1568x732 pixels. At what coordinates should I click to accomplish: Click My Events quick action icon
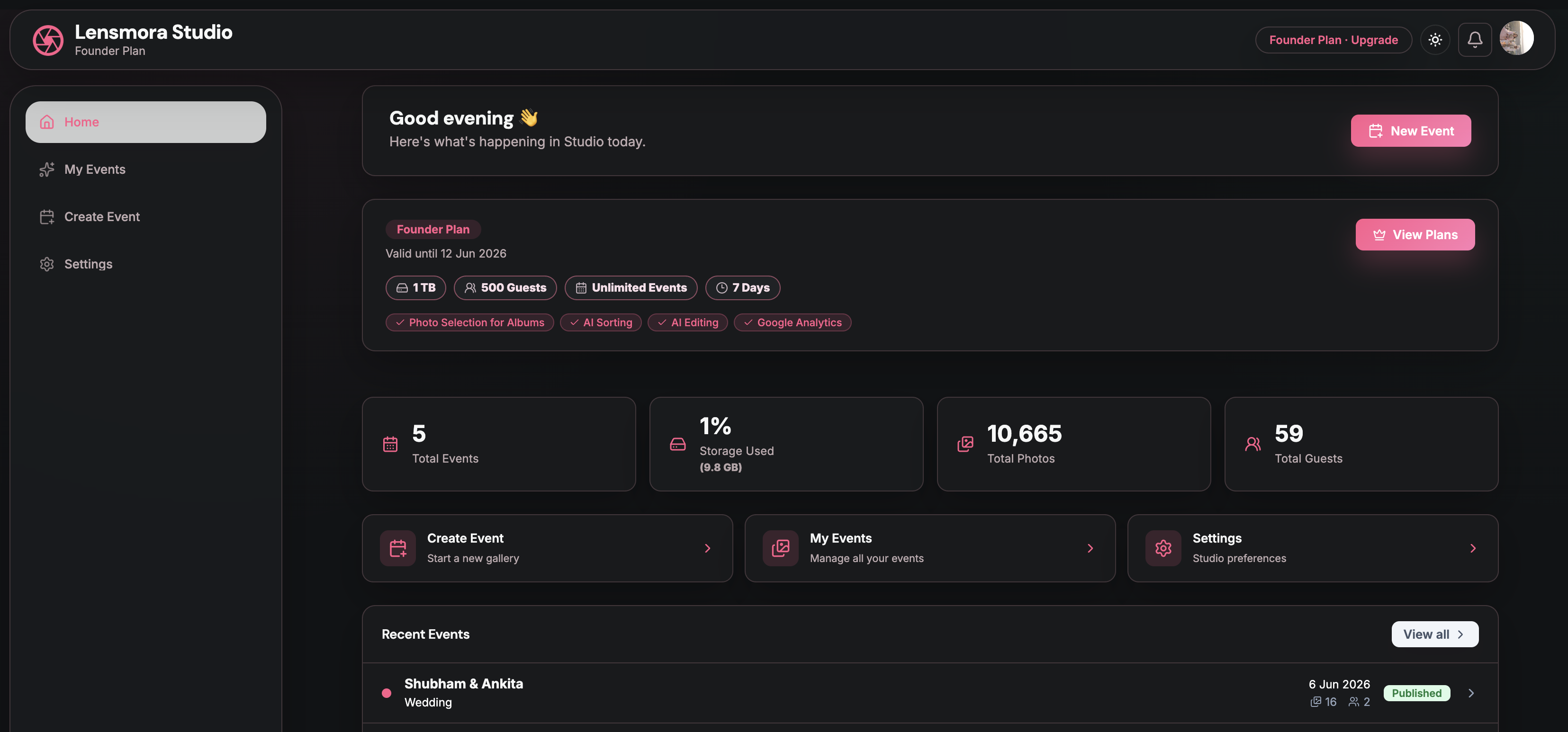pyautogui.click(x=780, y=549)
